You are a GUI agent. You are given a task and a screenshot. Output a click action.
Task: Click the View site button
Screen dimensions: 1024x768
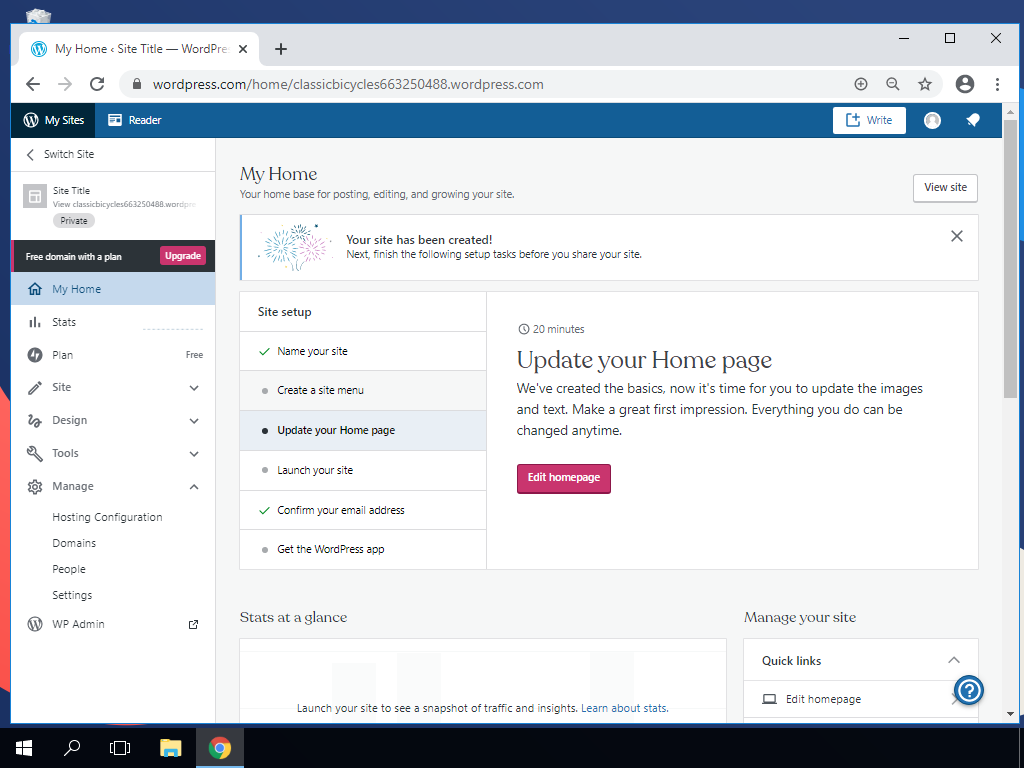click(945, 187)
